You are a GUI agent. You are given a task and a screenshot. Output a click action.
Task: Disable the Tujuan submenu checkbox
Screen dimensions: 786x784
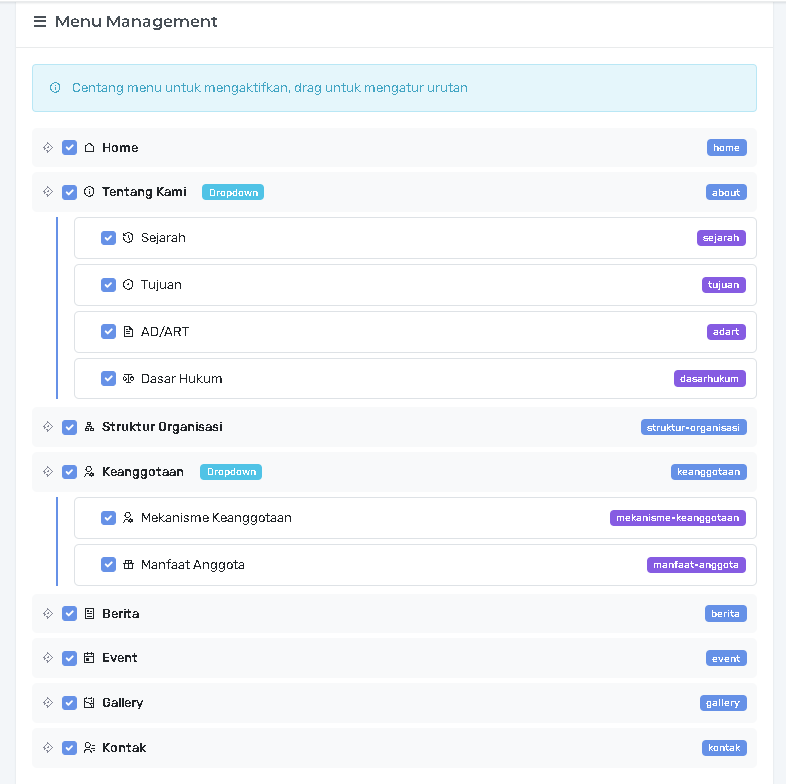[x=108, y=285]
